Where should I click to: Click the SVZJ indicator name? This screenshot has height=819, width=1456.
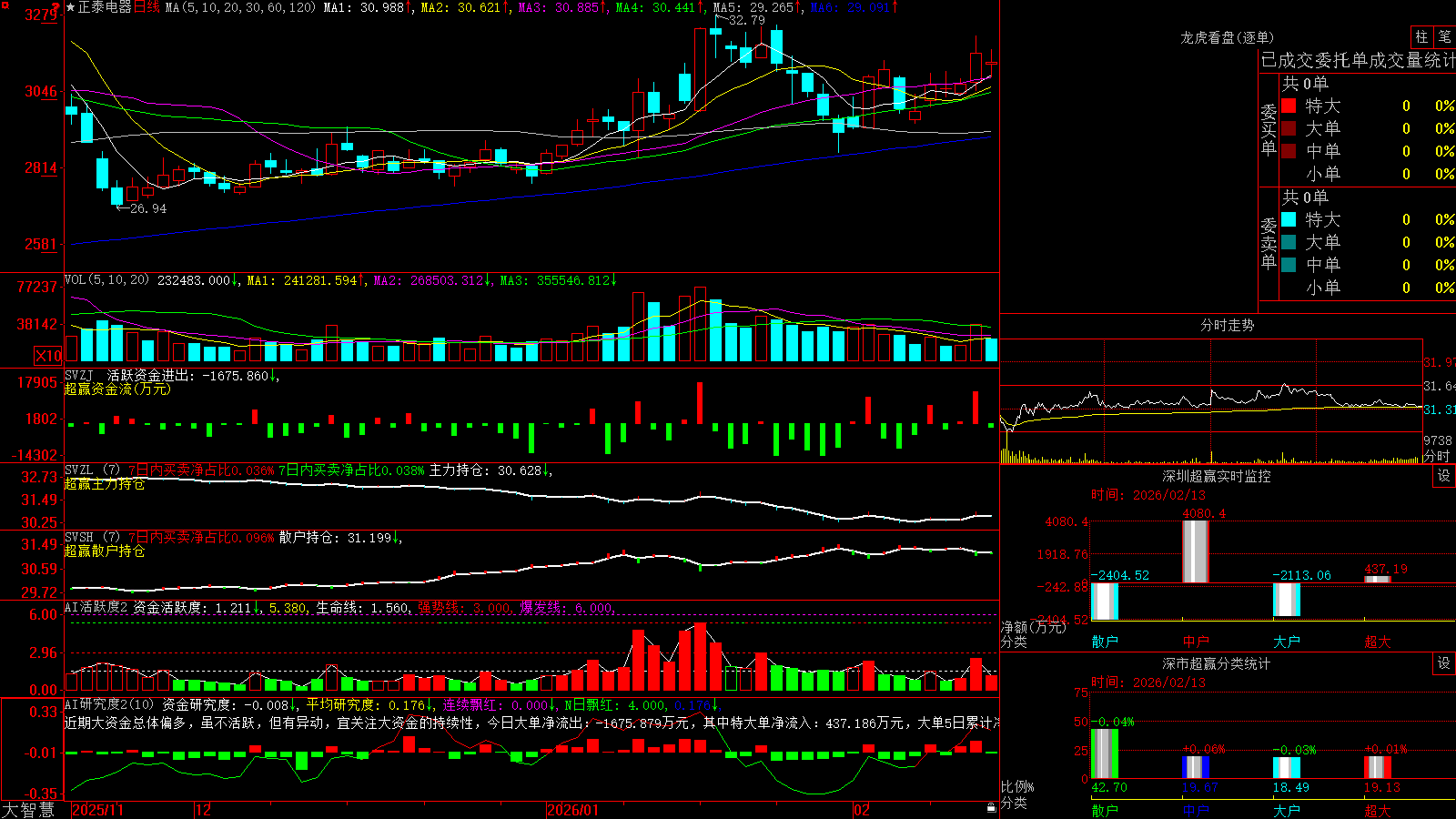point(78,375)
